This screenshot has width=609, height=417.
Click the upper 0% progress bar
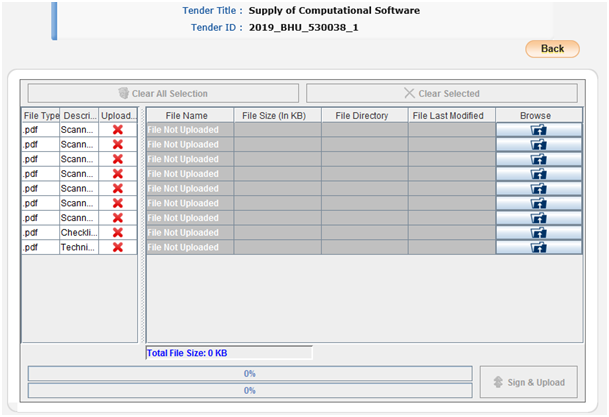[x=249, y=374]
